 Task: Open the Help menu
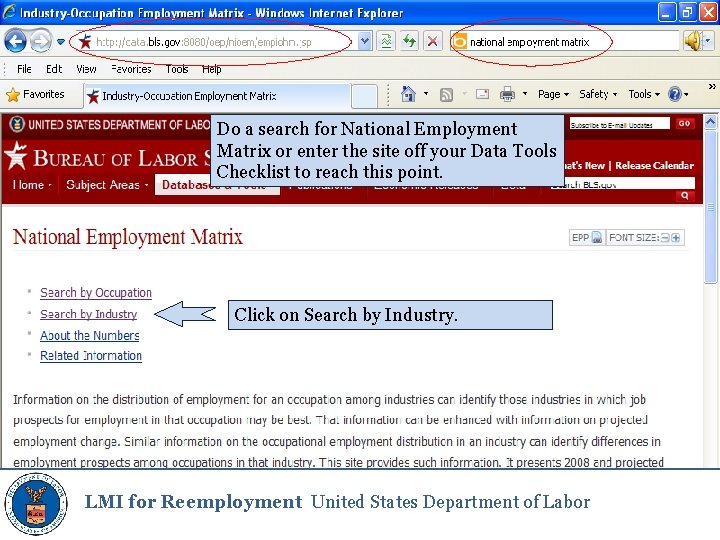pyautogui.click(x=212, y=69)
